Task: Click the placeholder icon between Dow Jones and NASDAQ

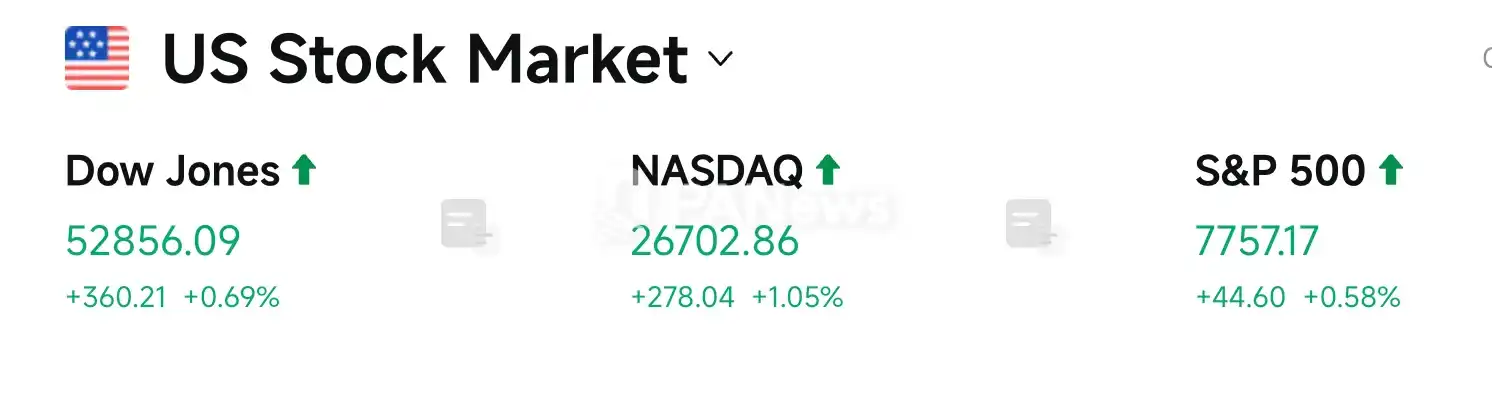Action: click(x=468, y=226)
